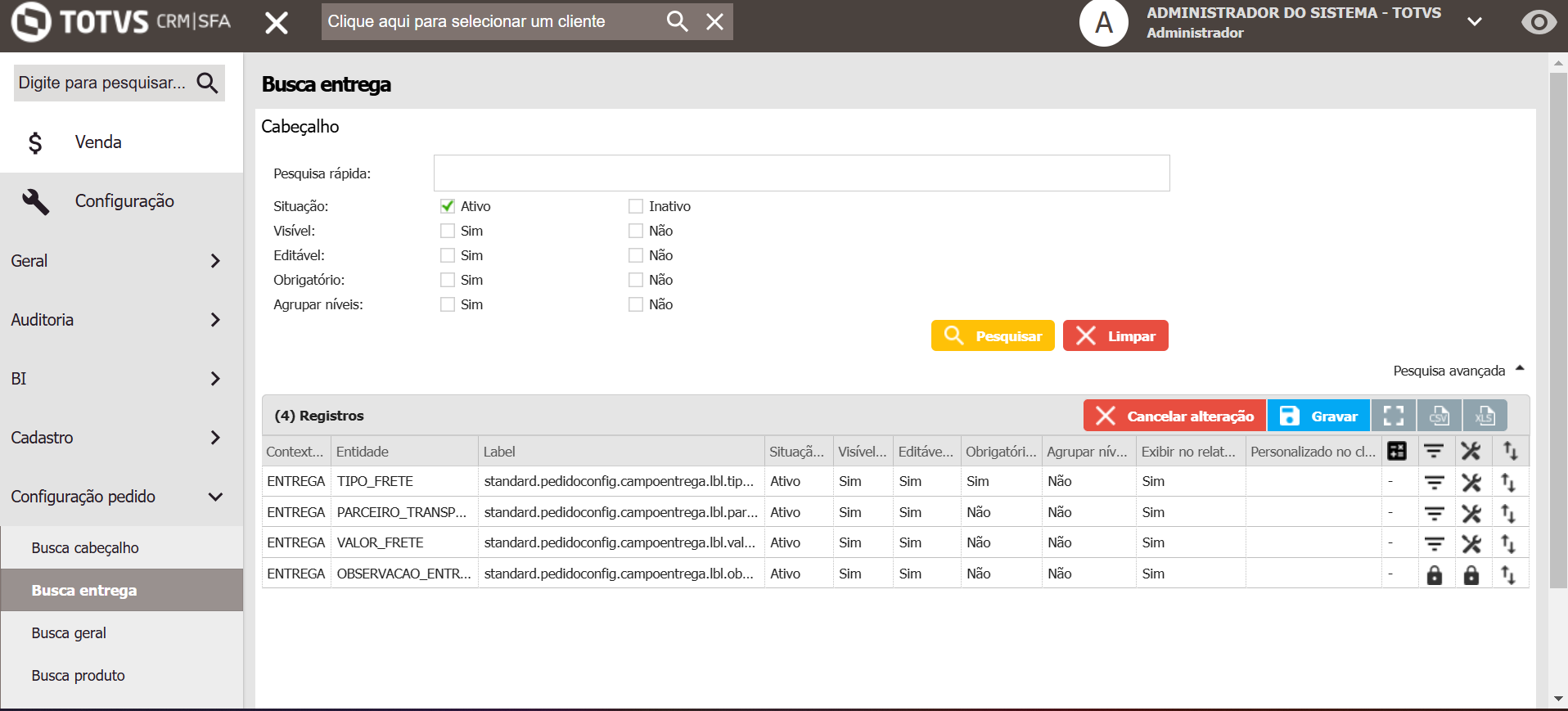Viewport: 1568px width, 711px height.
Task: Click the user avatar A icon
Action: 1103,23
